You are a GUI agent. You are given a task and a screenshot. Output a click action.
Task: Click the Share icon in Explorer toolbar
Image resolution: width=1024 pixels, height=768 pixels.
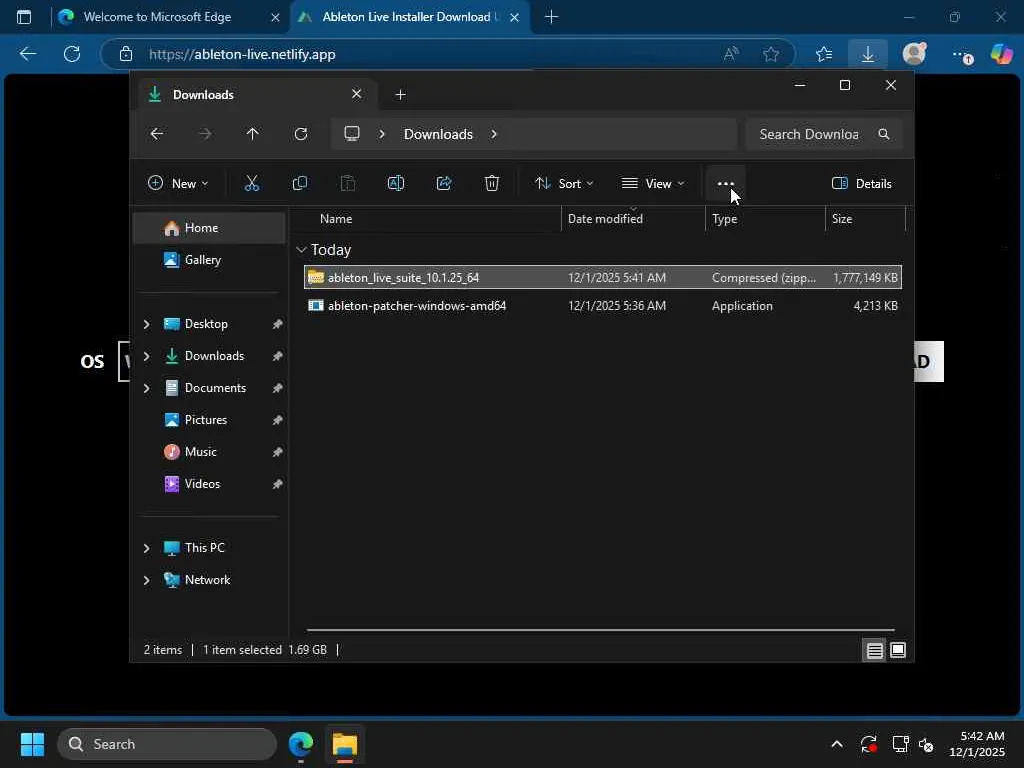pyautogui.click(x=444, y=184)
